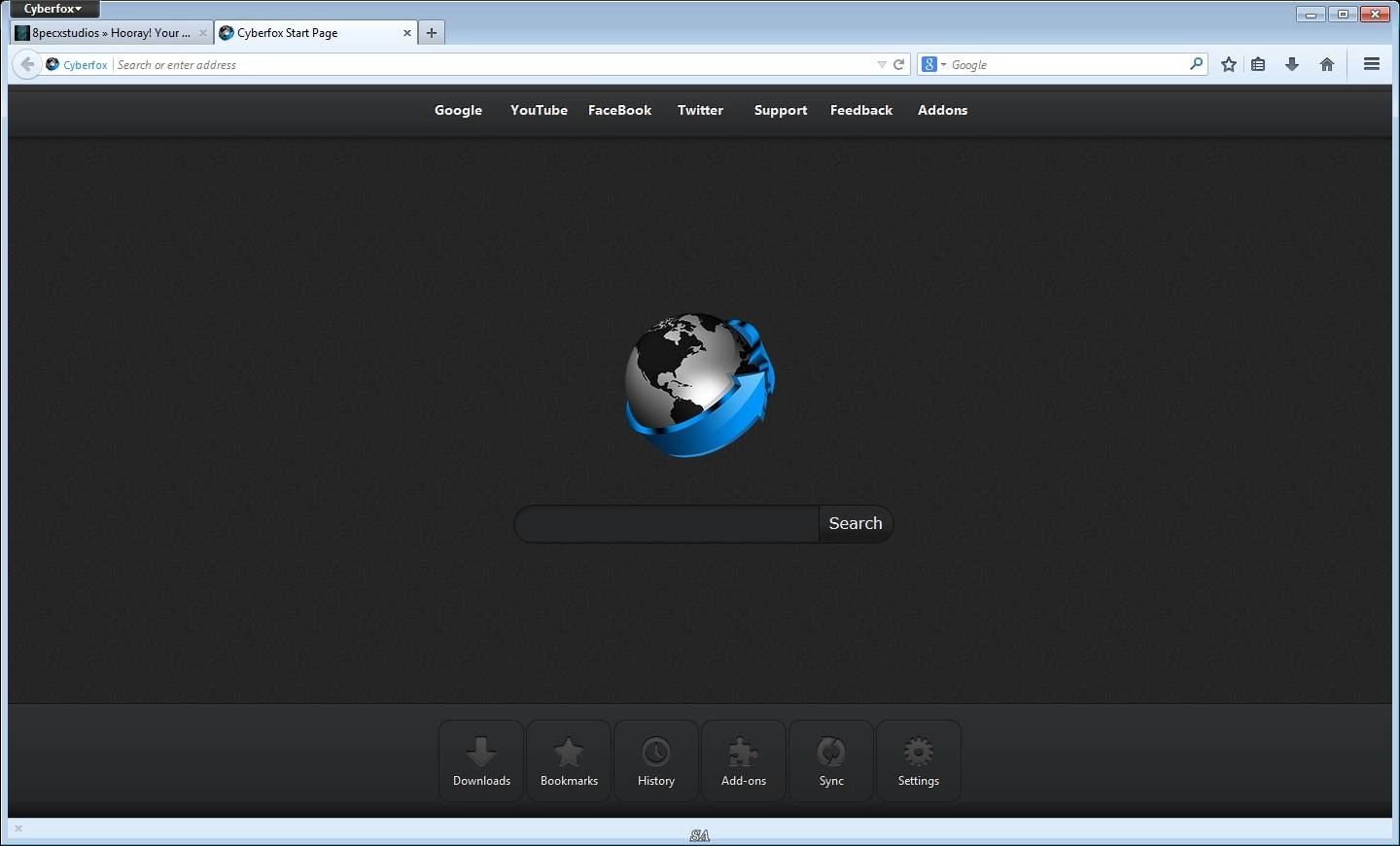Viewport: 1400px width, 846px height.
Task: Open Bookmarks from the bottom launcher
Action: tap(569, 761)
